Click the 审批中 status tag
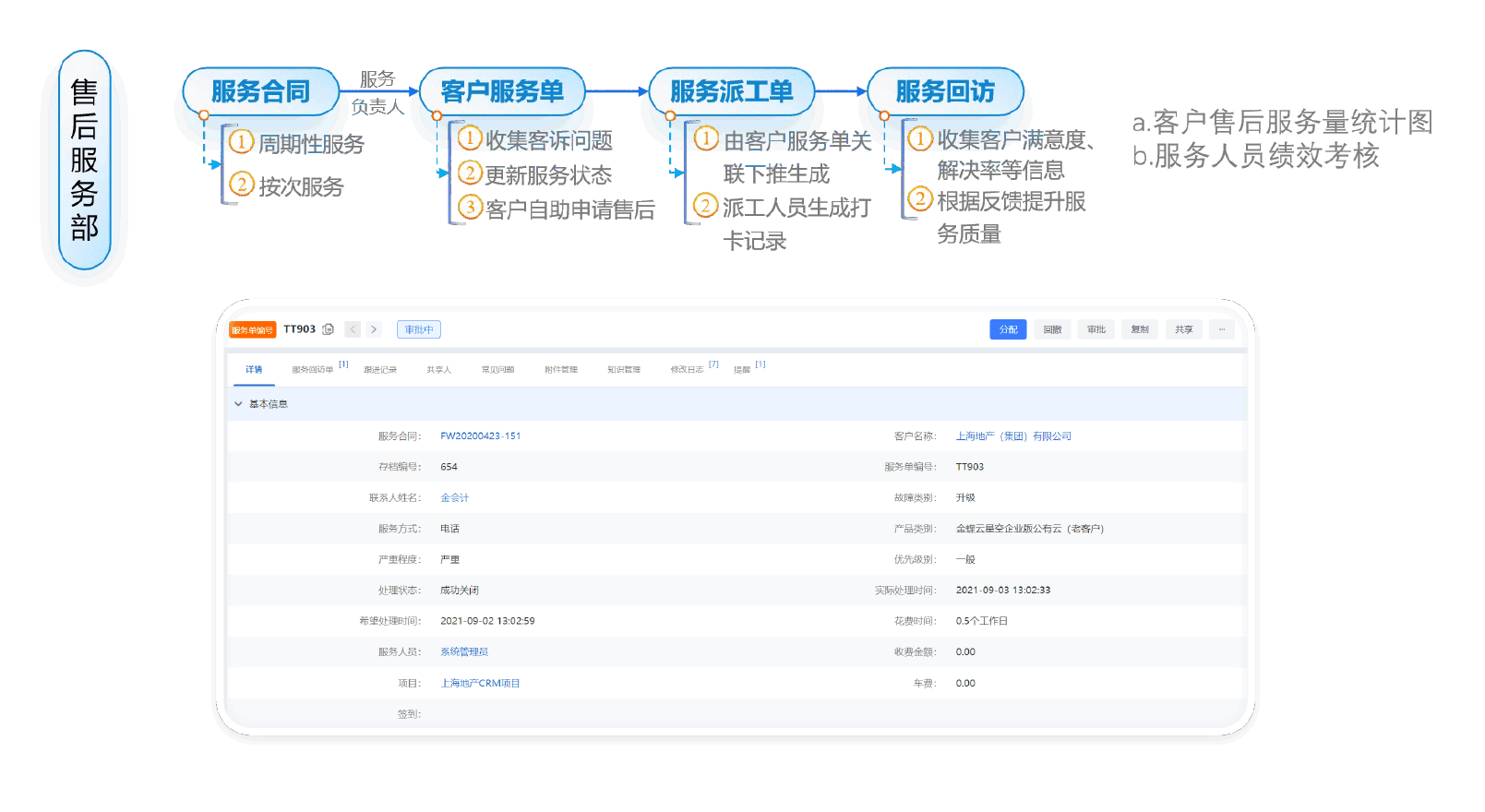 (x=419, y=329)
